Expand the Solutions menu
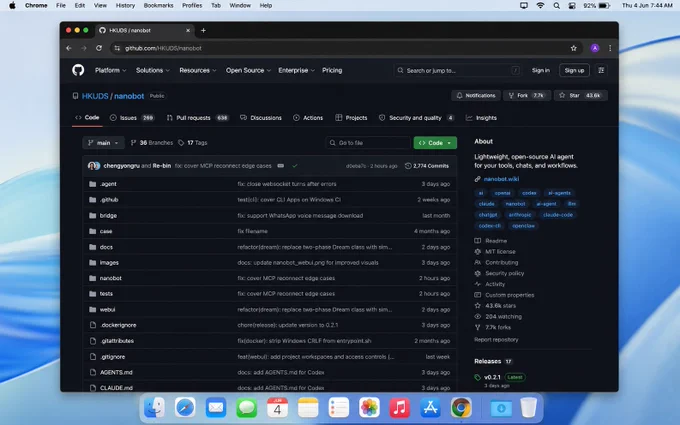Image resolution: width=680 pixels, height=425 pixels. point(153,70)
